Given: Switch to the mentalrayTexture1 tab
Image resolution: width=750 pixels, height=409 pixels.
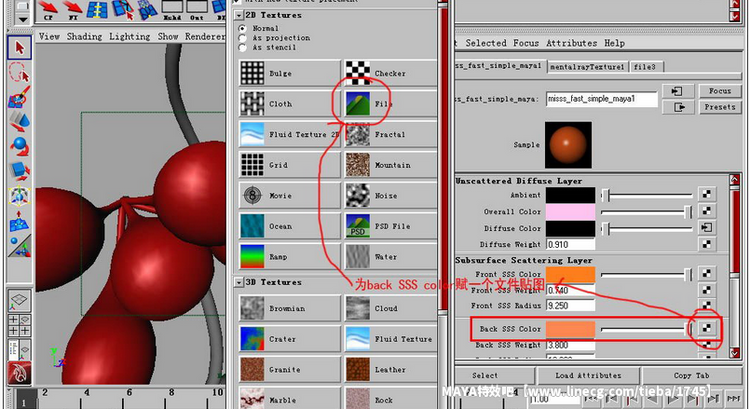Looking at the screenshot, I should pos(587,67).
